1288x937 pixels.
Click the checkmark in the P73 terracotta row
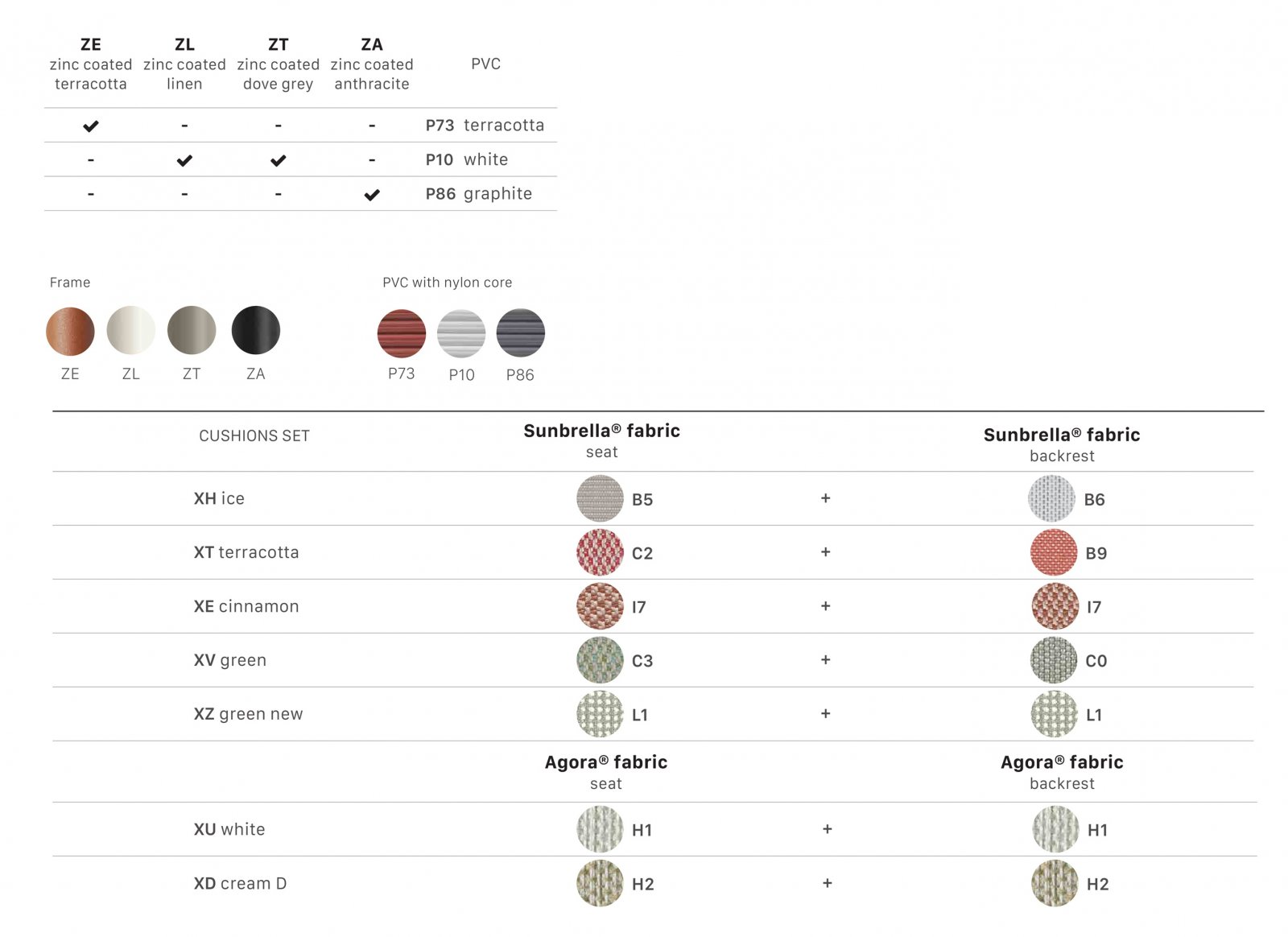(x=91, y=126)
